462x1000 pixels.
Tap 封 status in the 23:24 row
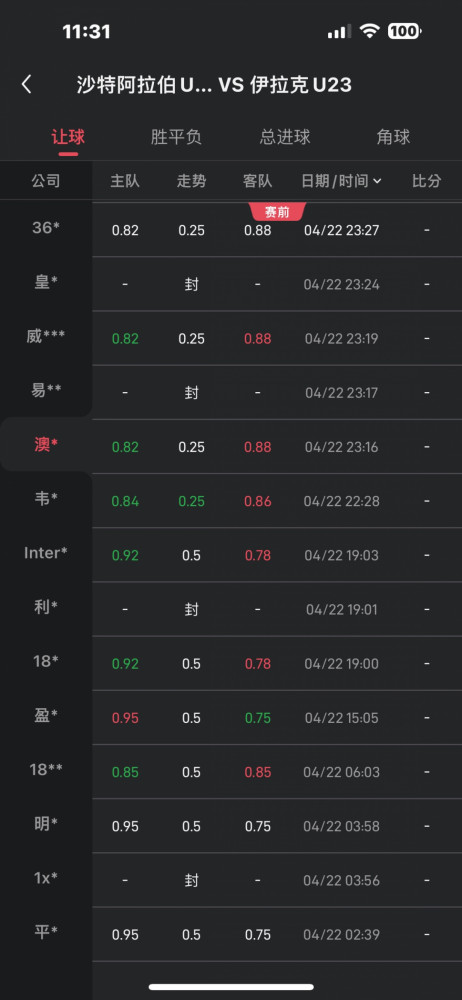pos(191,284)
